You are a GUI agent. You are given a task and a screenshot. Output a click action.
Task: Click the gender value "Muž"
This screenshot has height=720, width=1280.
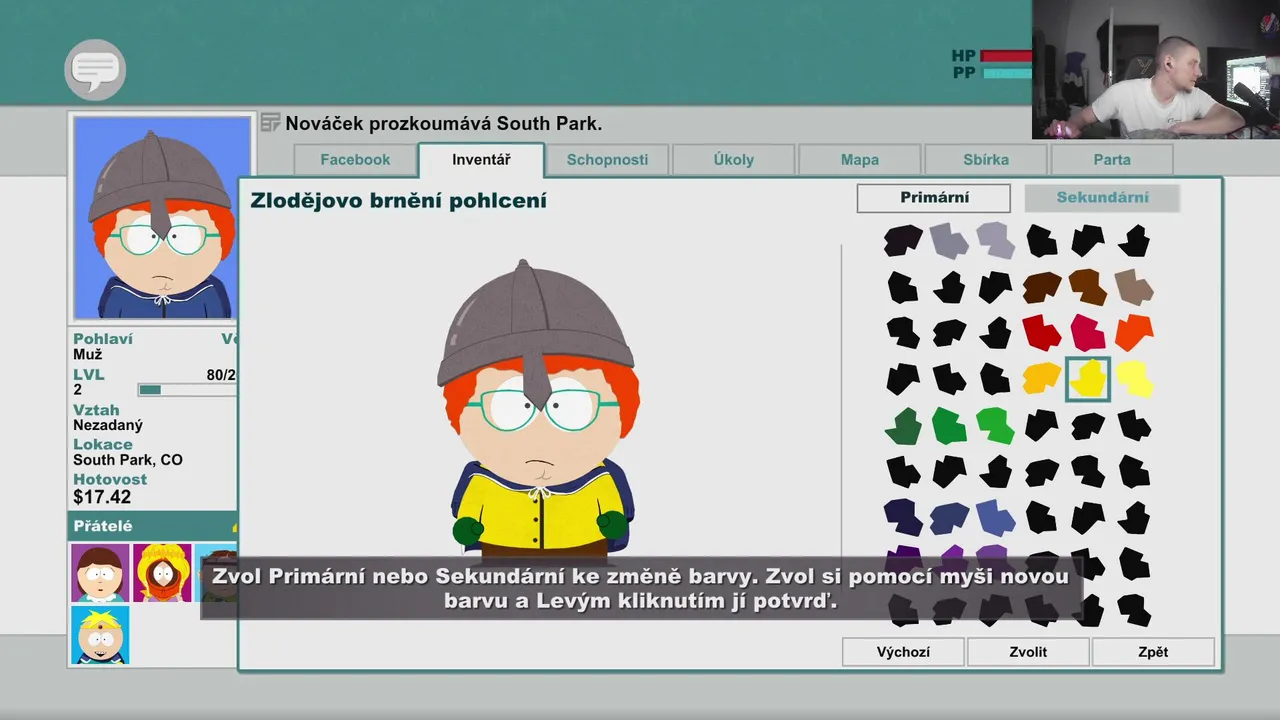coord(88,355)
